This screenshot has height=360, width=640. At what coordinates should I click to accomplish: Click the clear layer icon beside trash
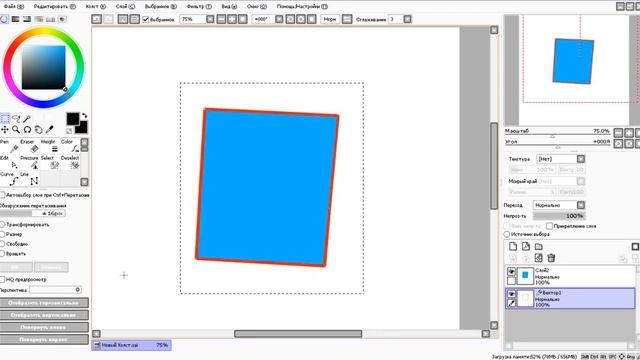pyautogui.click(x=539, y=258)
